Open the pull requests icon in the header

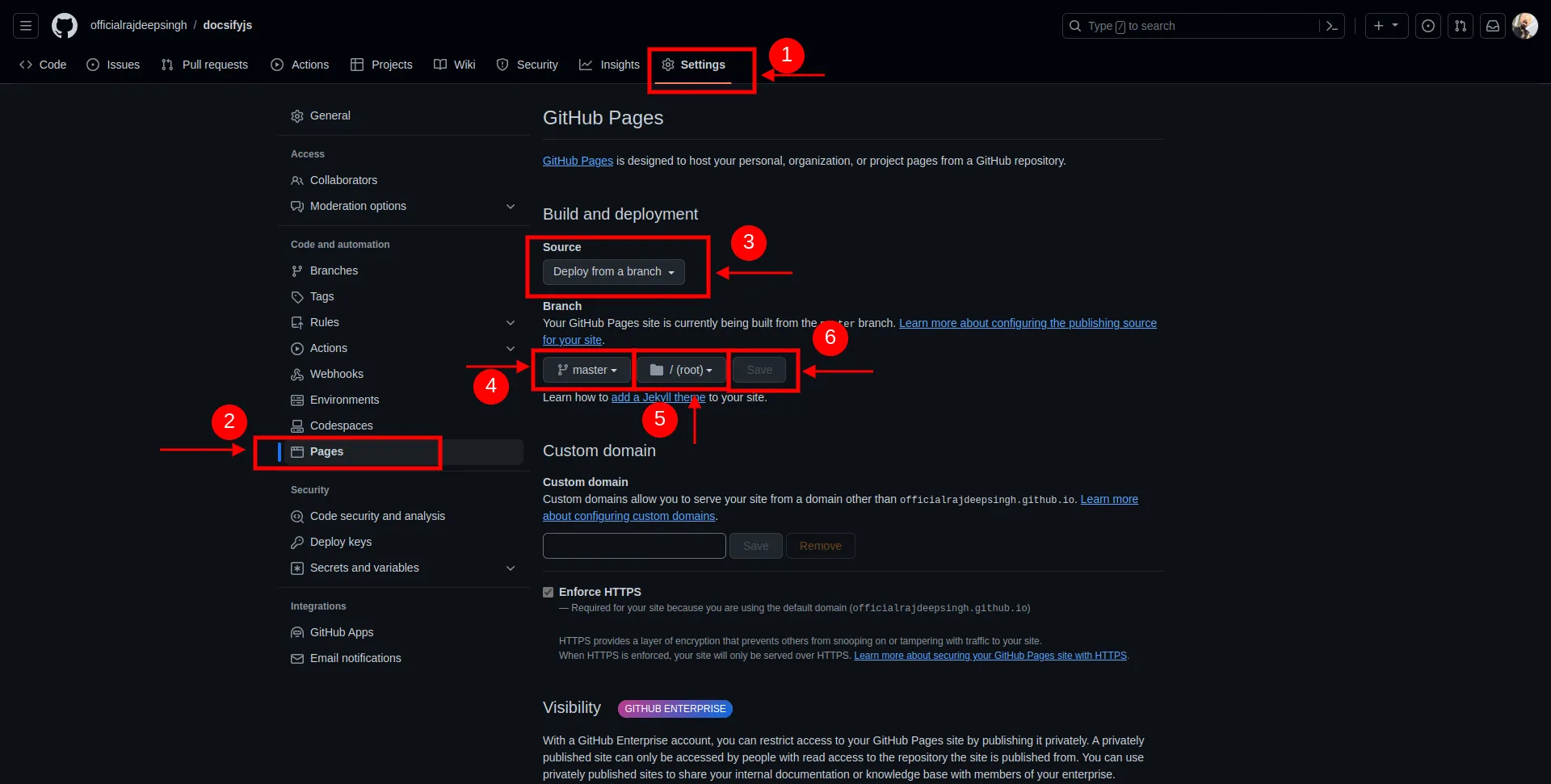(x=1461, y=25)
